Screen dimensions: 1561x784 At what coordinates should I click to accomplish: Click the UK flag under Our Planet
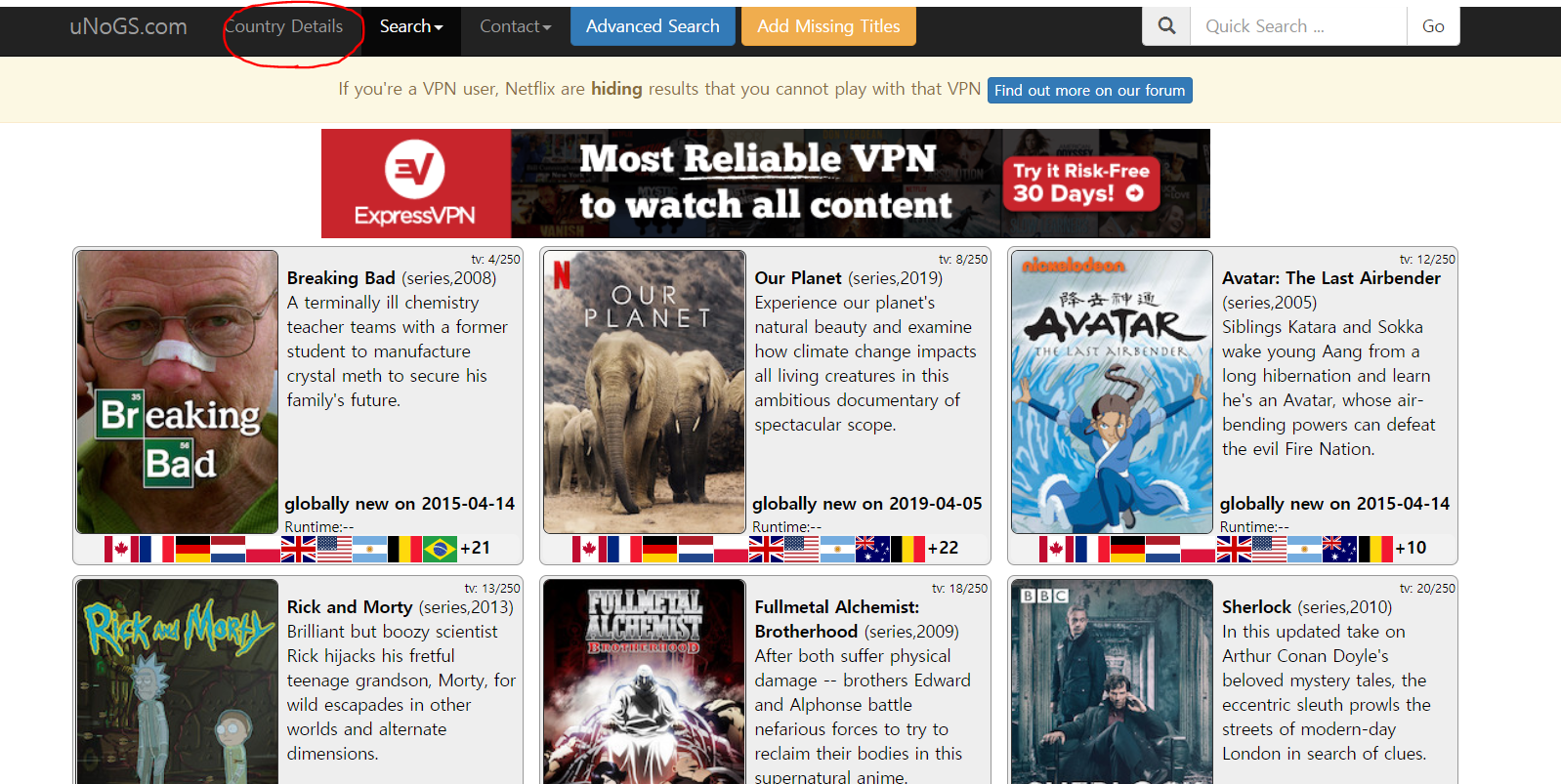(766, 549)
